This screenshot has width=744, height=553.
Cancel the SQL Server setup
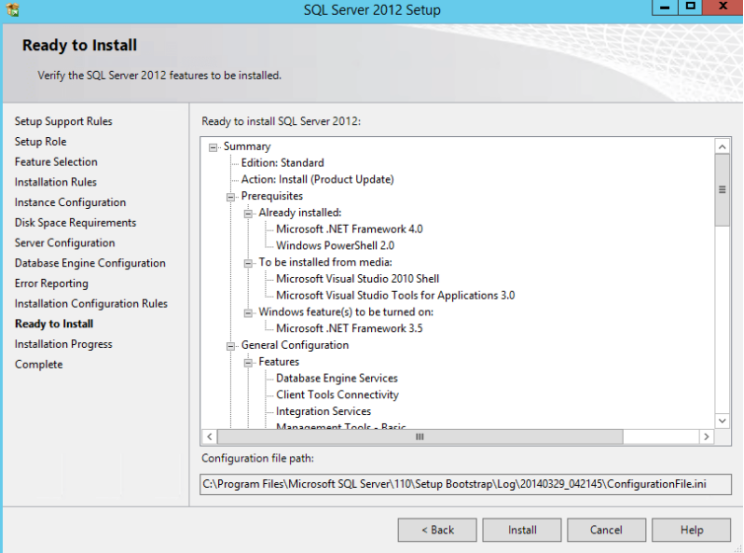(606, 530)
